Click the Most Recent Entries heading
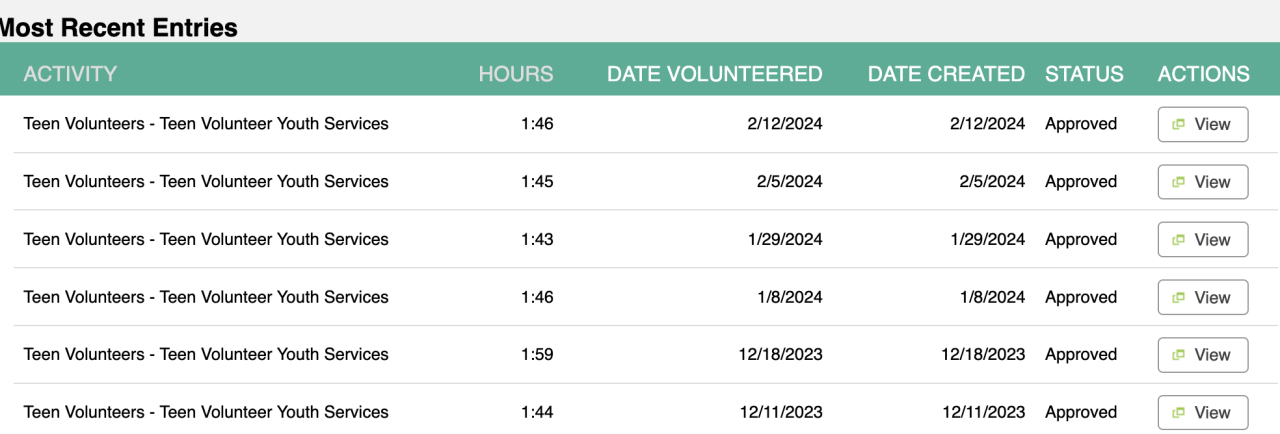This screenshot has width=1280, height=434. click(118, 28)
